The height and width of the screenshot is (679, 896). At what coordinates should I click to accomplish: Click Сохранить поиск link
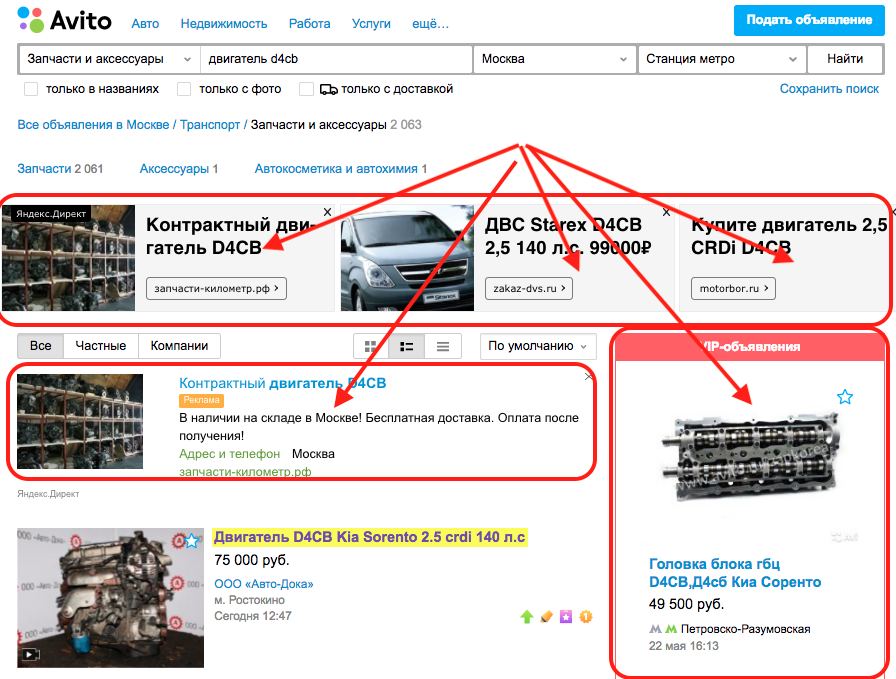829,89
